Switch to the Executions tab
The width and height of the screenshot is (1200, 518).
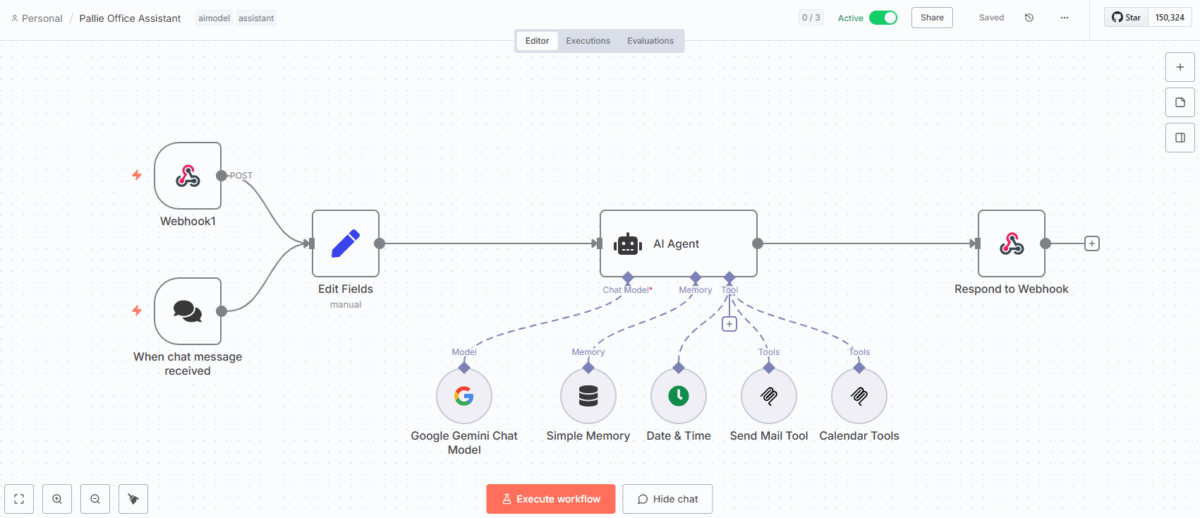click(588, 41)
